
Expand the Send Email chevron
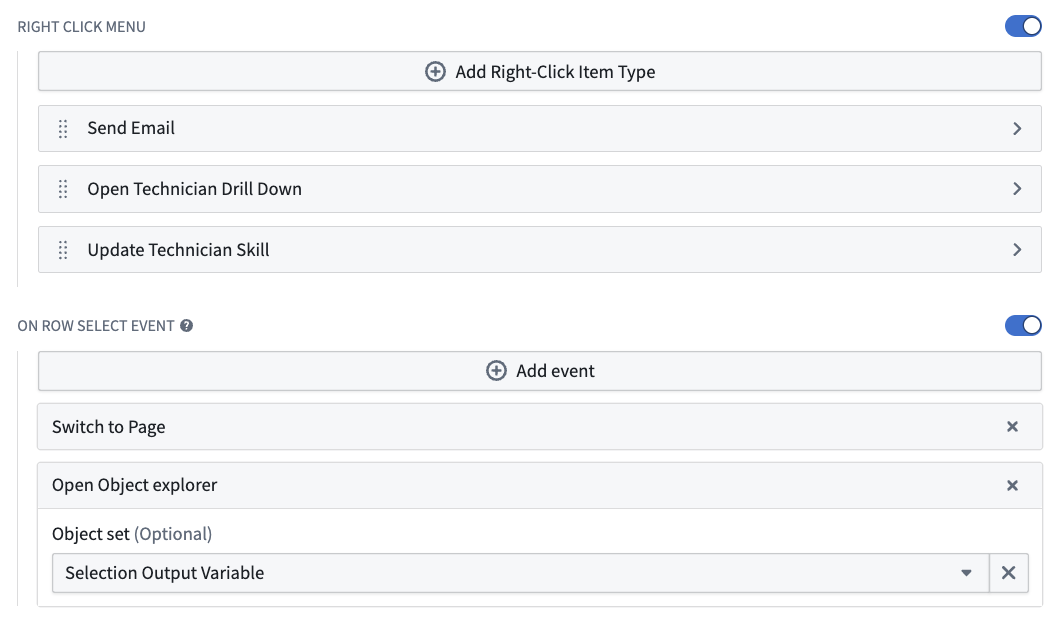(x=1017, y=129)
